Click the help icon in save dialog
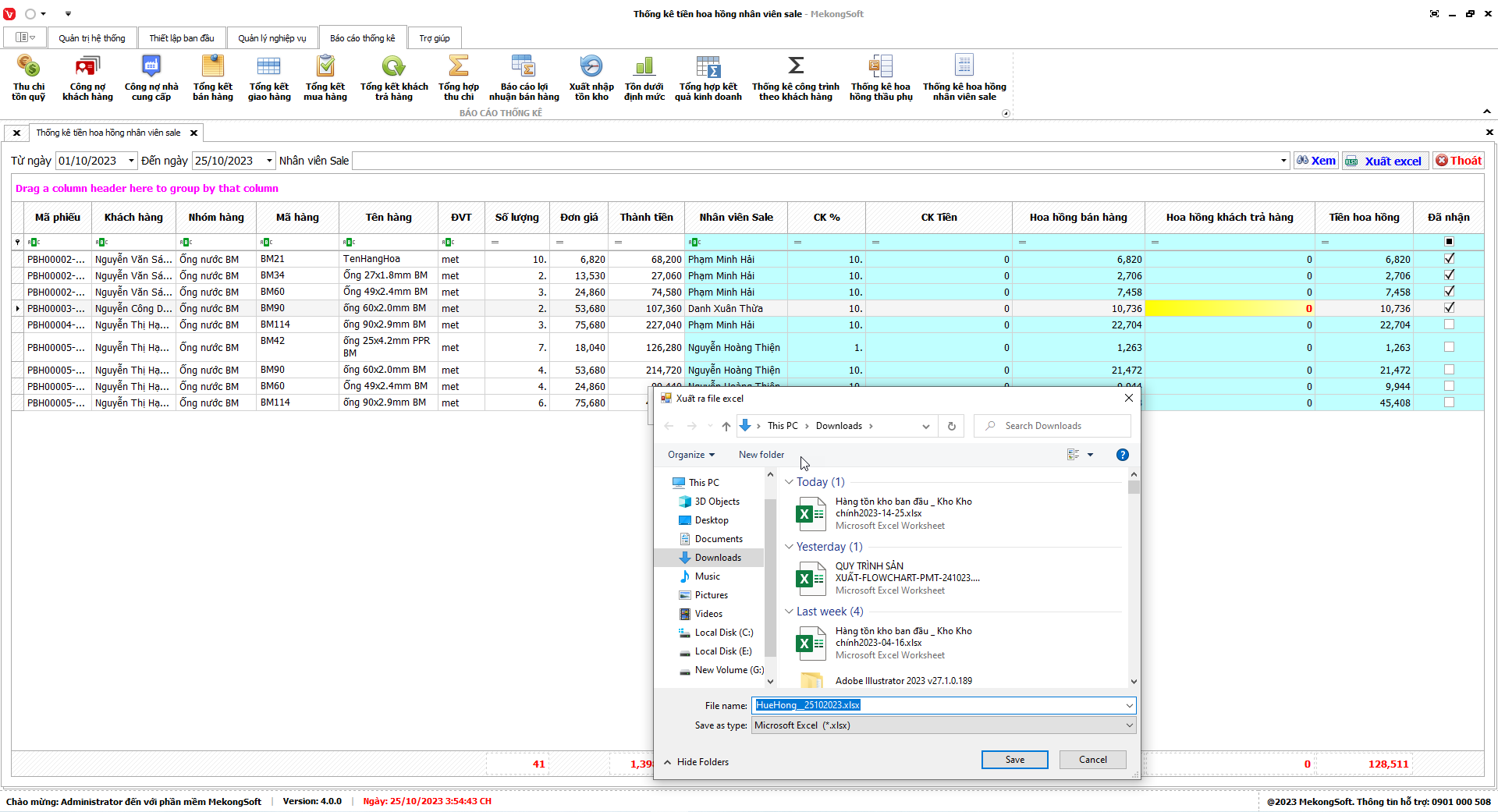The width and height of the screenshot is (1498, 812). pos(1122,455)
